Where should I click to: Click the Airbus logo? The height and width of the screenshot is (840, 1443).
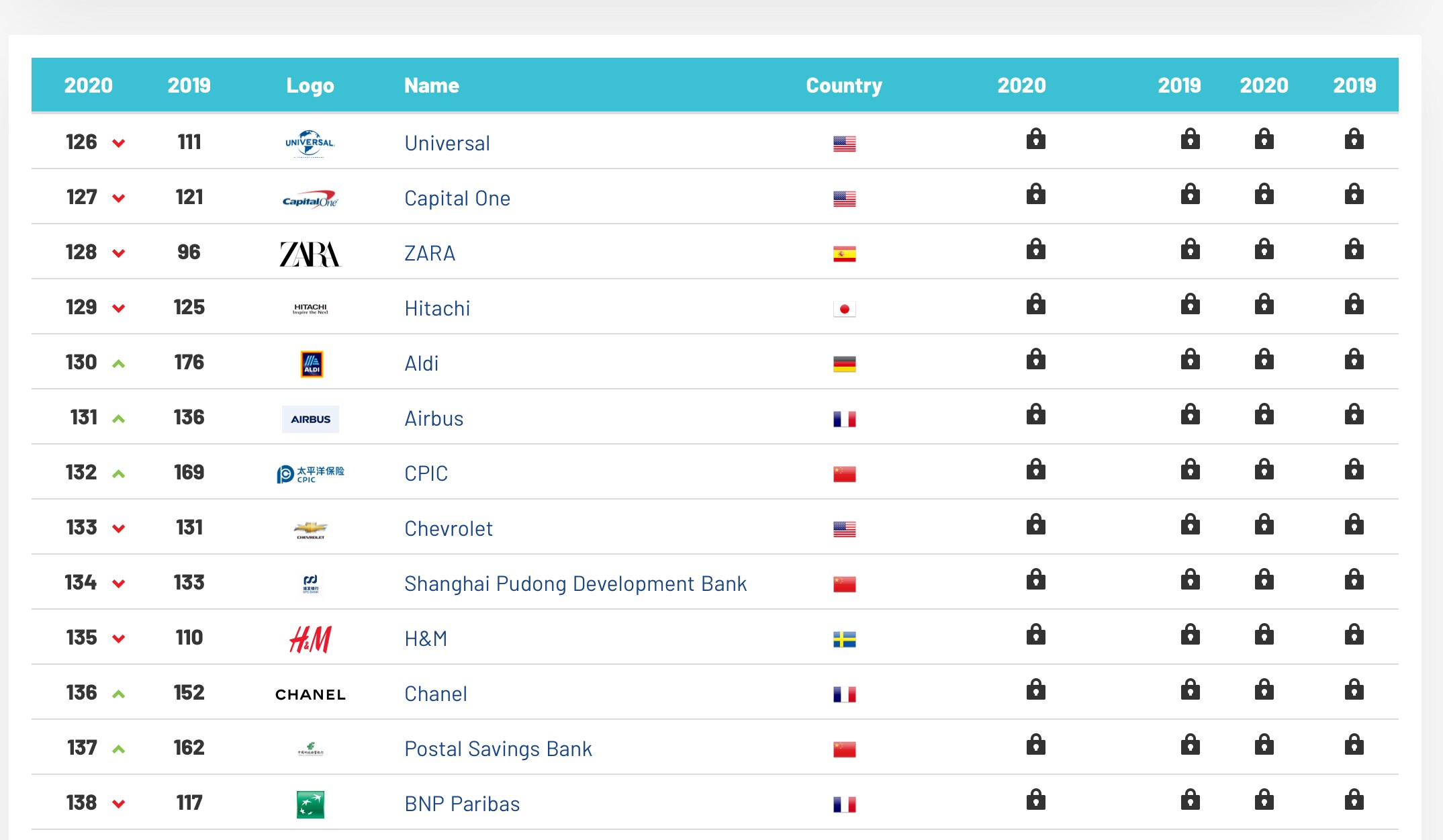pos(310,419)
